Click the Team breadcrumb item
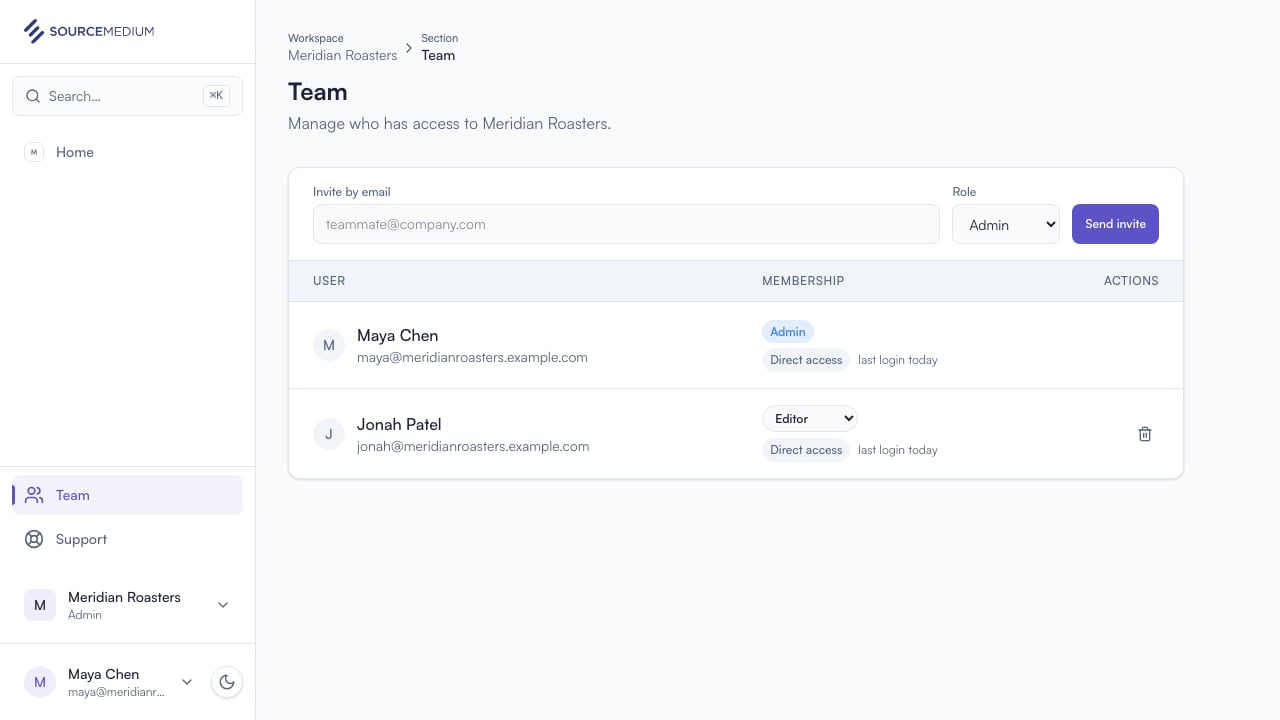Viewport: 1280px width, 720px height. tap(438, 55)
